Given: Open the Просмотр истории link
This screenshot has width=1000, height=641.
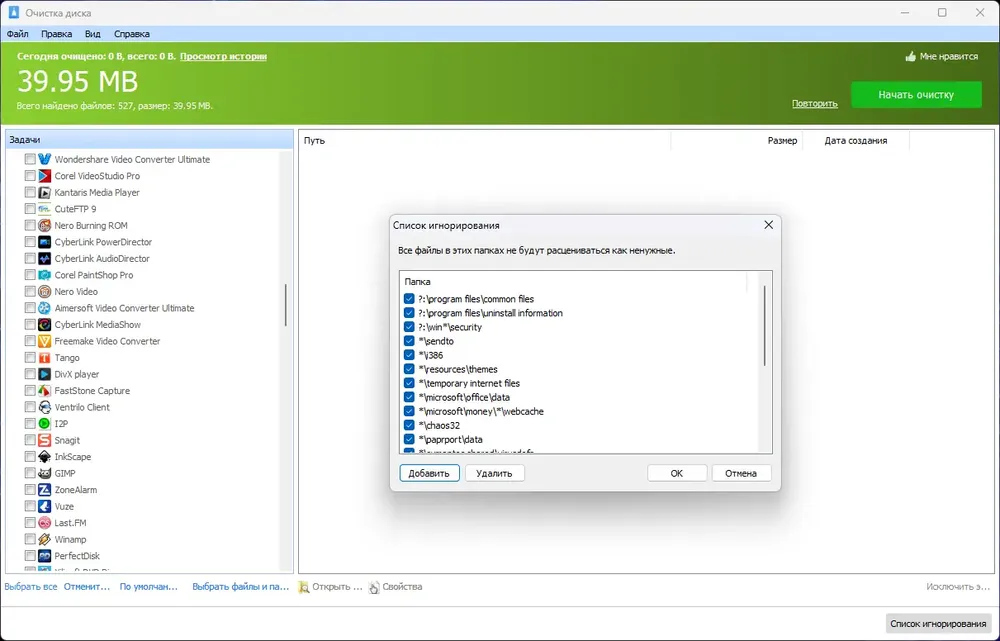Looking at the screenshot, I should [223, 56].
